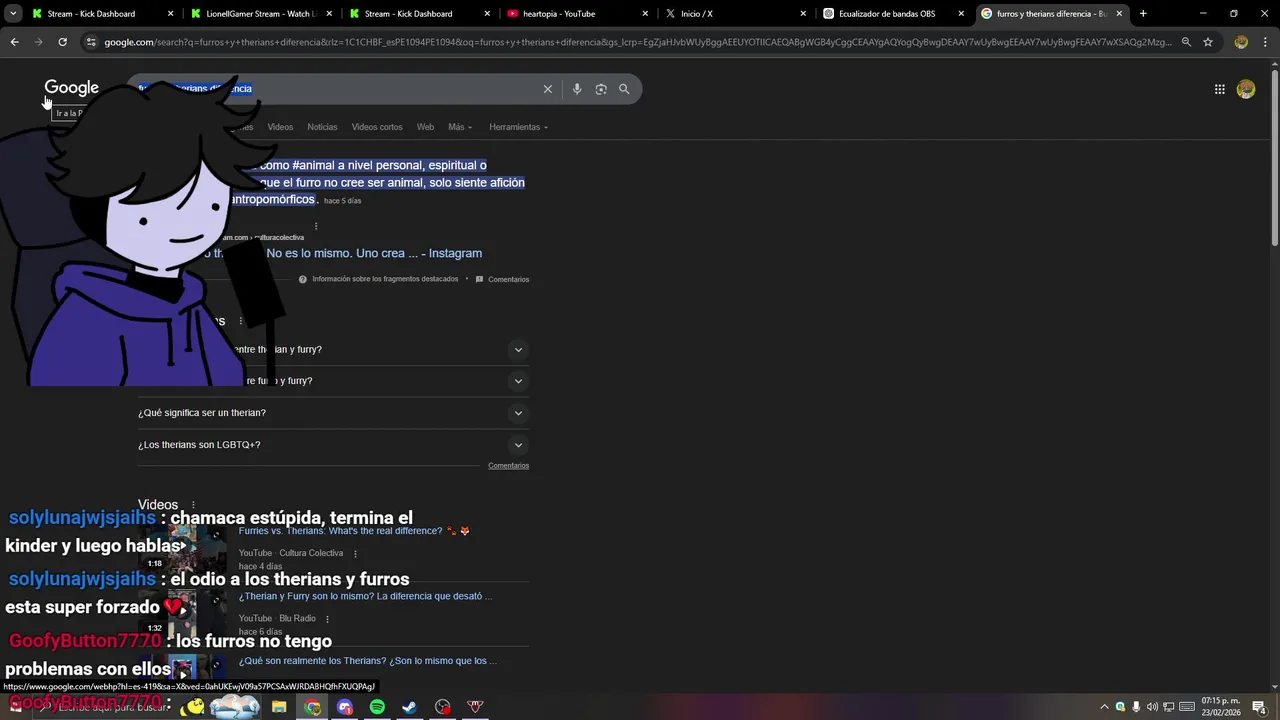Open clock showing 07:15 p. m.
This screenshot has height=720, width=1280.
point(1221,707)
